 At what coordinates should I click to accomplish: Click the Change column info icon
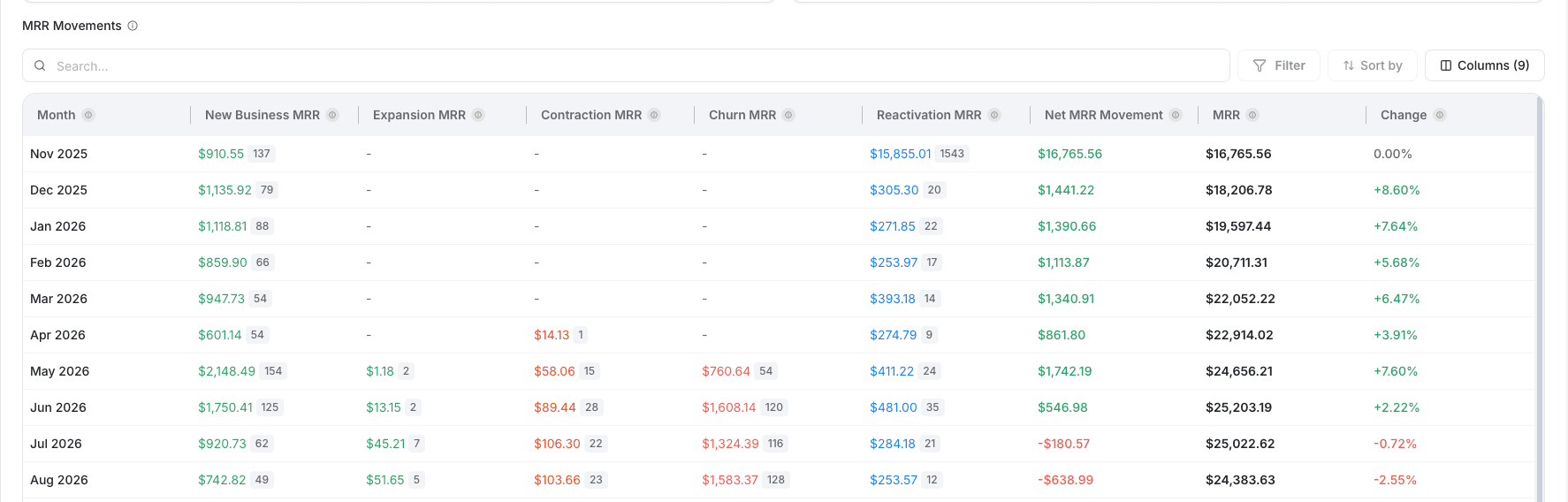click(x=1440, y=115)
